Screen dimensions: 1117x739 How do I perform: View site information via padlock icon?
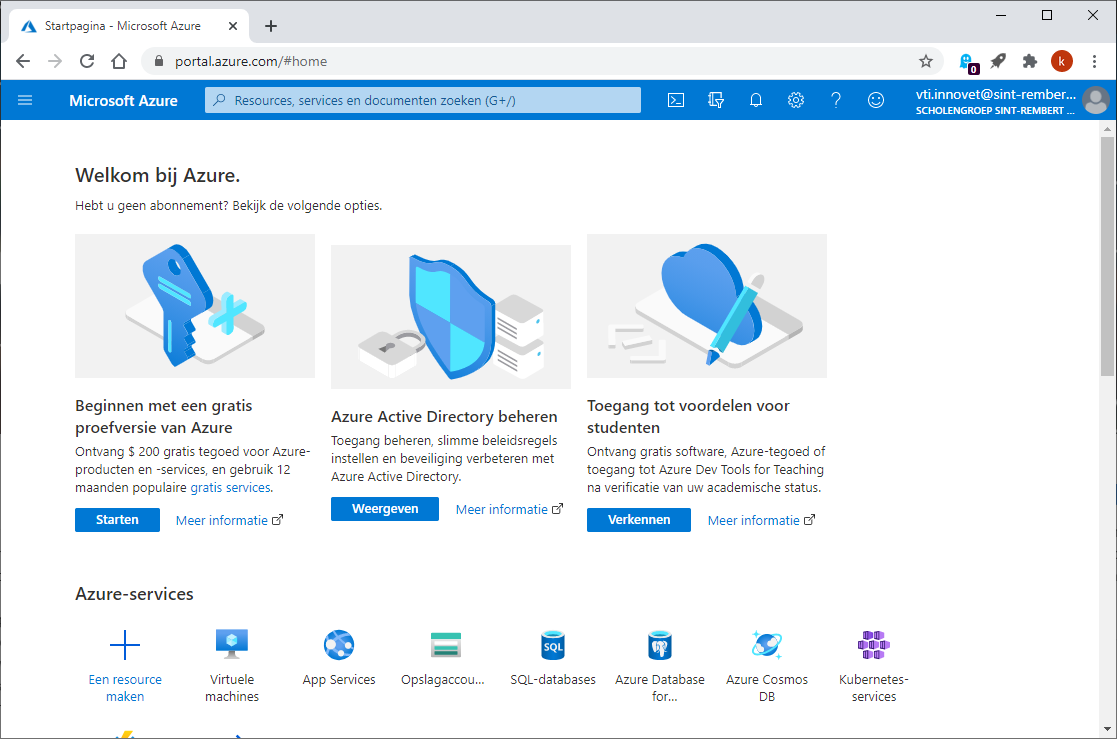(x=159, y=61)
